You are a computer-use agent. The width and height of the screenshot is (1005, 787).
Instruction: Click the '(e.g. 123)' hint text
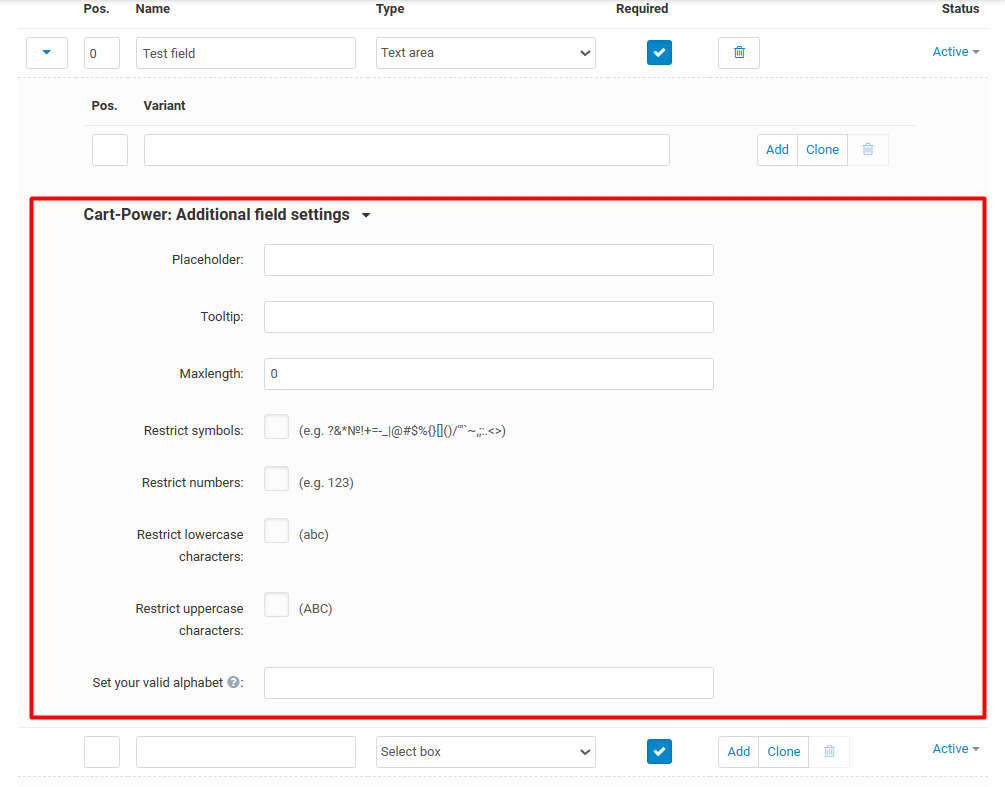[326, 483]
